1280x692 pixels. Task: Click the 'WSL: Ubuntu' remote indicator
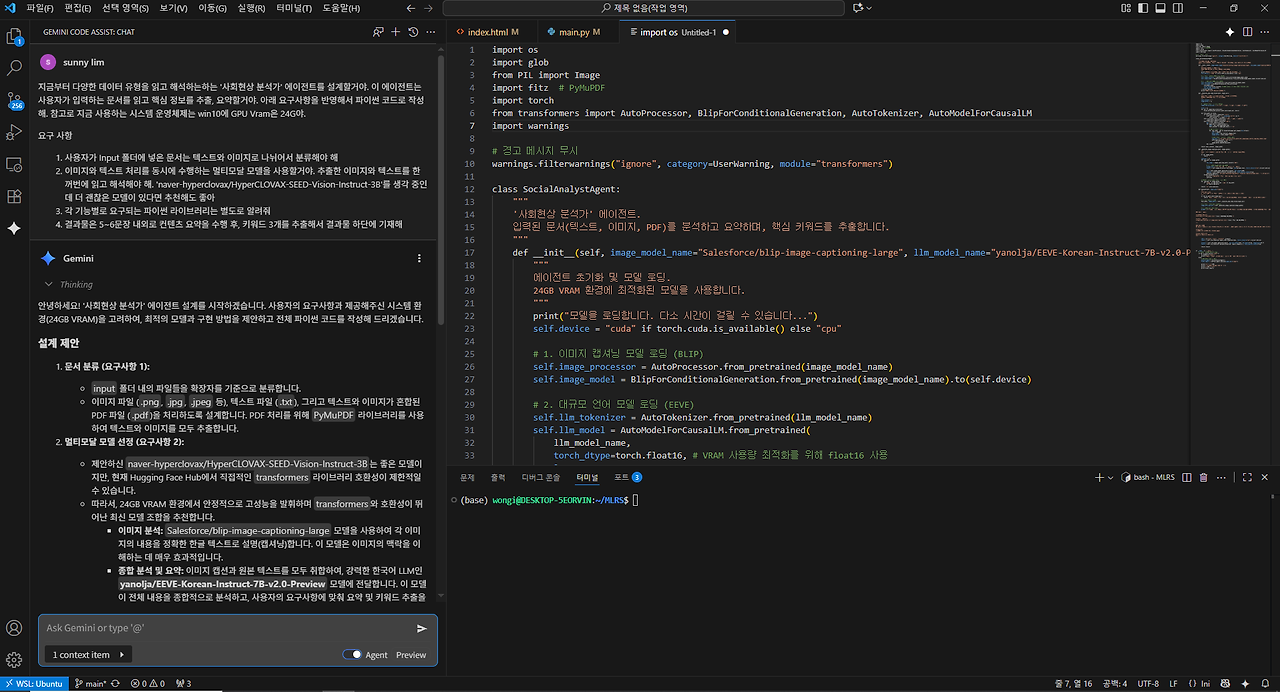(x=34, y=684)
